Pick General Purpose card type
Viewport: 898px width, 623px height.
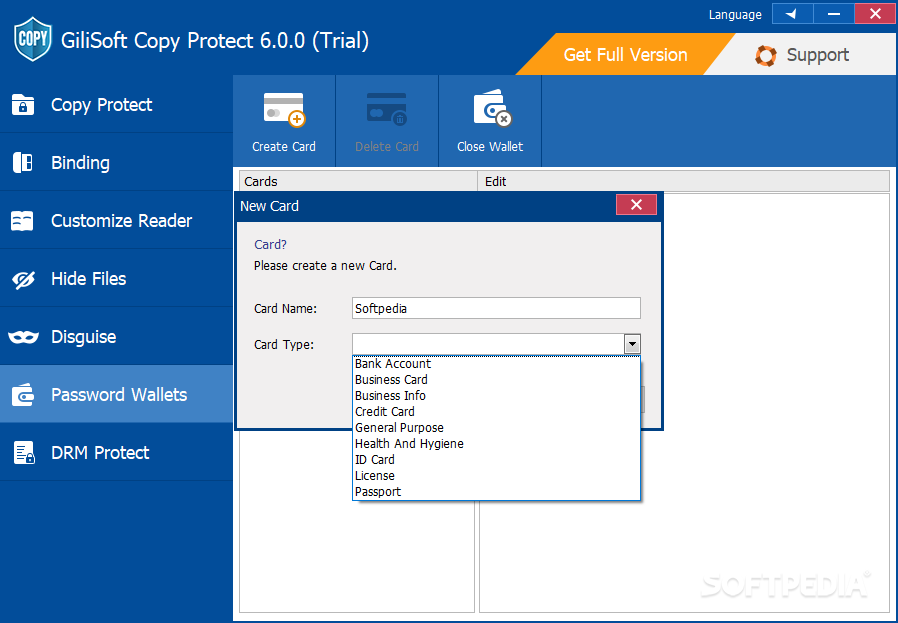[x=496, y=428]
